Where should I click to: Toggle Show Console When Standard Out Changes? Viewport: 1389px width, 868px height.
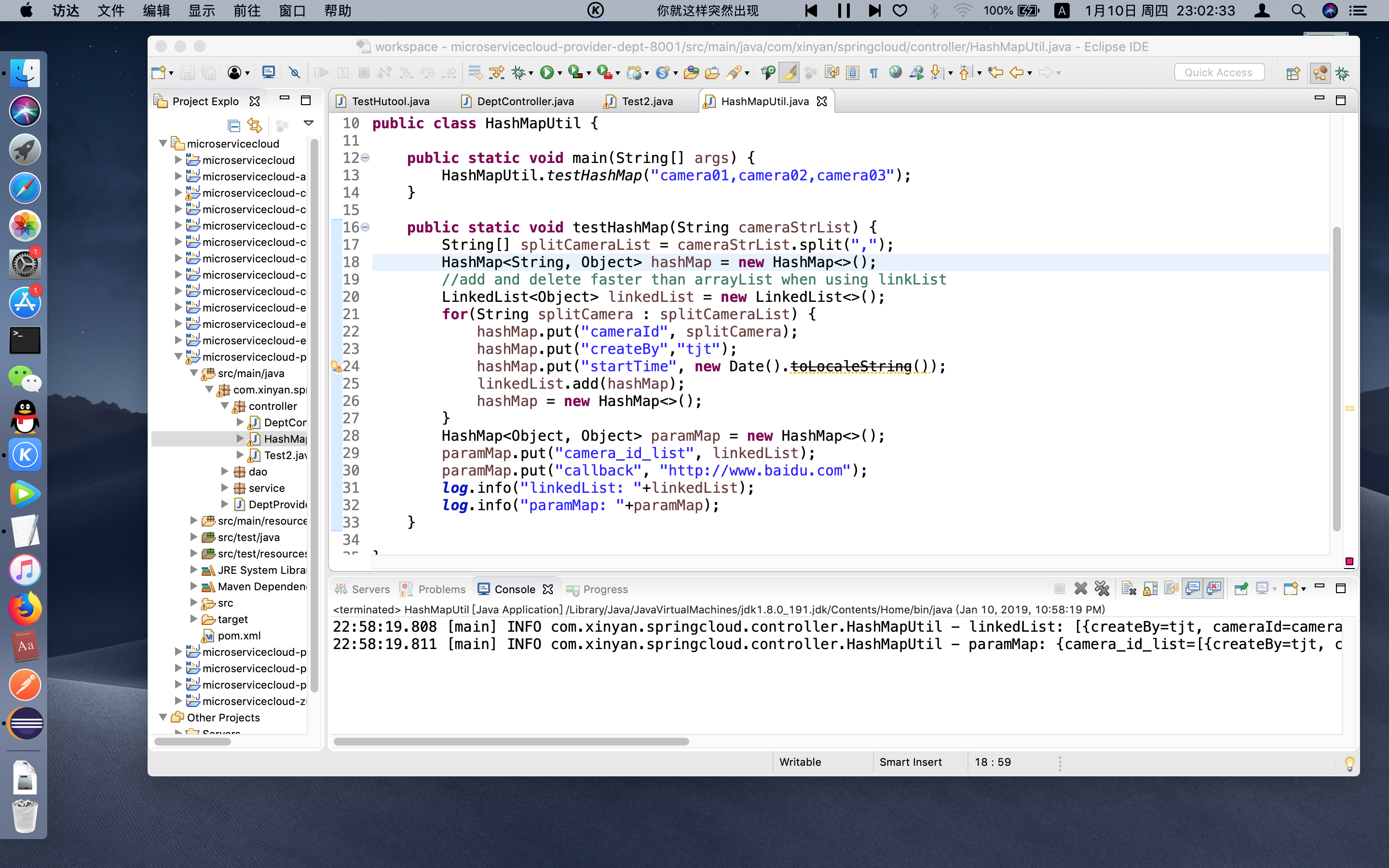(x=1193, y=588)
